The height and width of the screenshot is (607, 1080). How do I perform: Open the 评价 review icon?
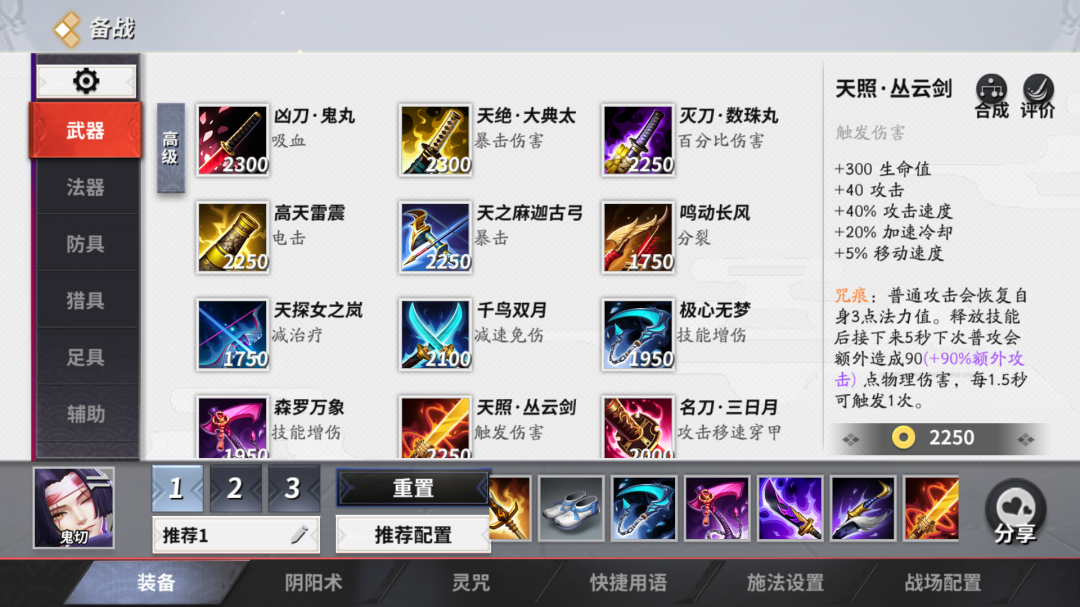tap(1037, 96)
